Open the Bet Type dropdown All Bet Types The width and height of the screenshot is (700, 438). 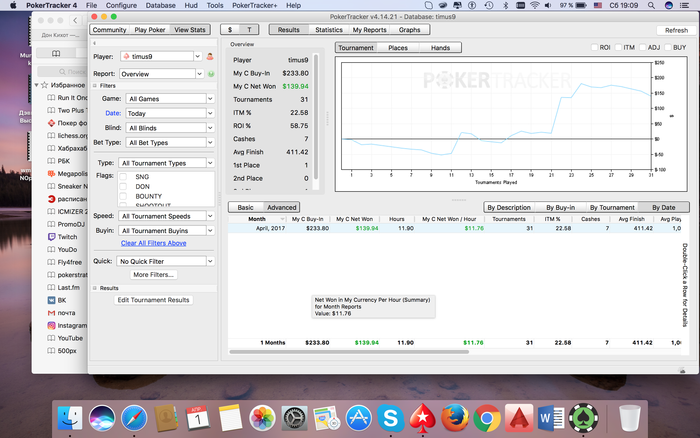(x=170, y=143)
